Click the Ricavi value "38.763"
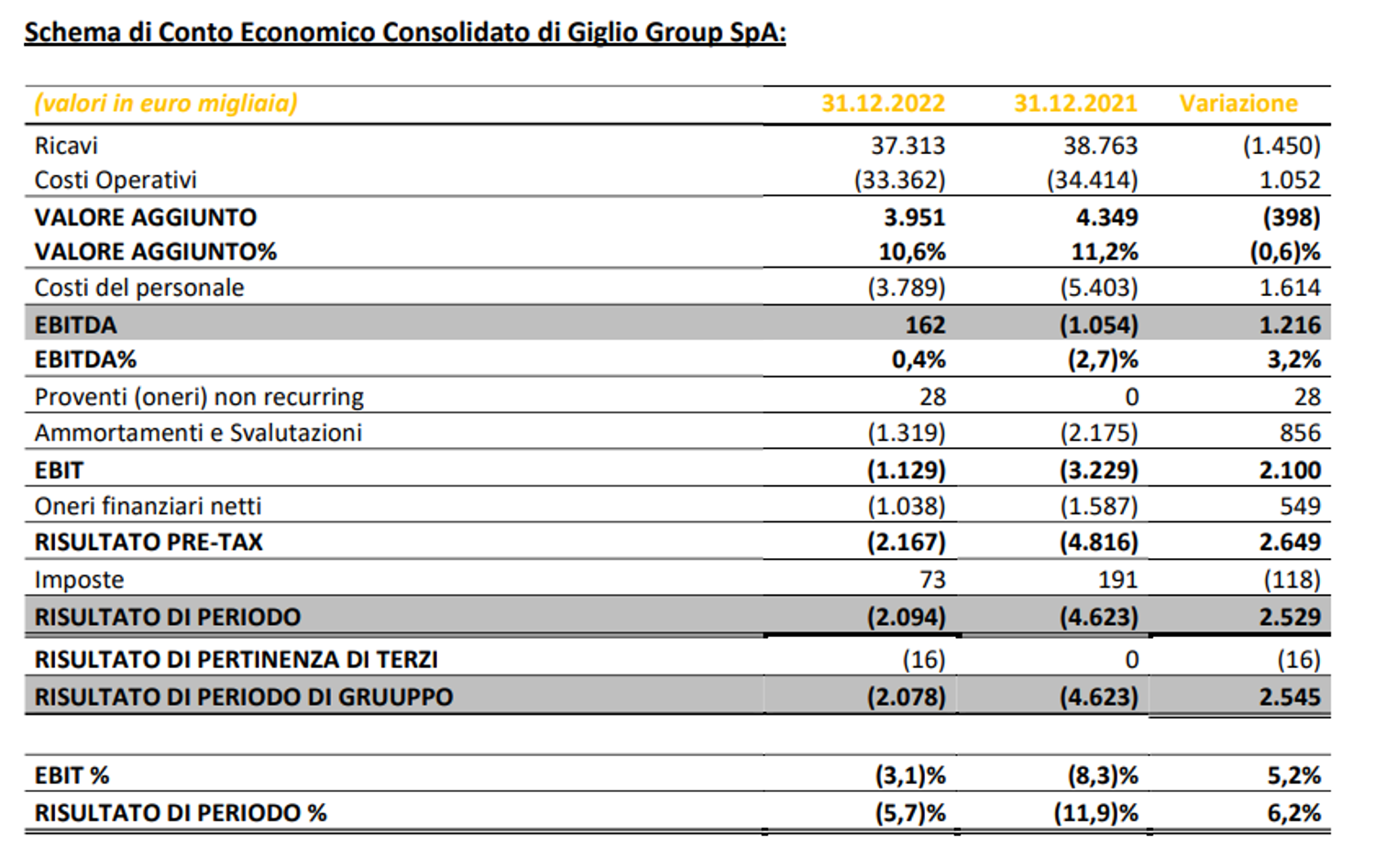The height and width of the screenshot is (868, 1375). pos(1100,146)
